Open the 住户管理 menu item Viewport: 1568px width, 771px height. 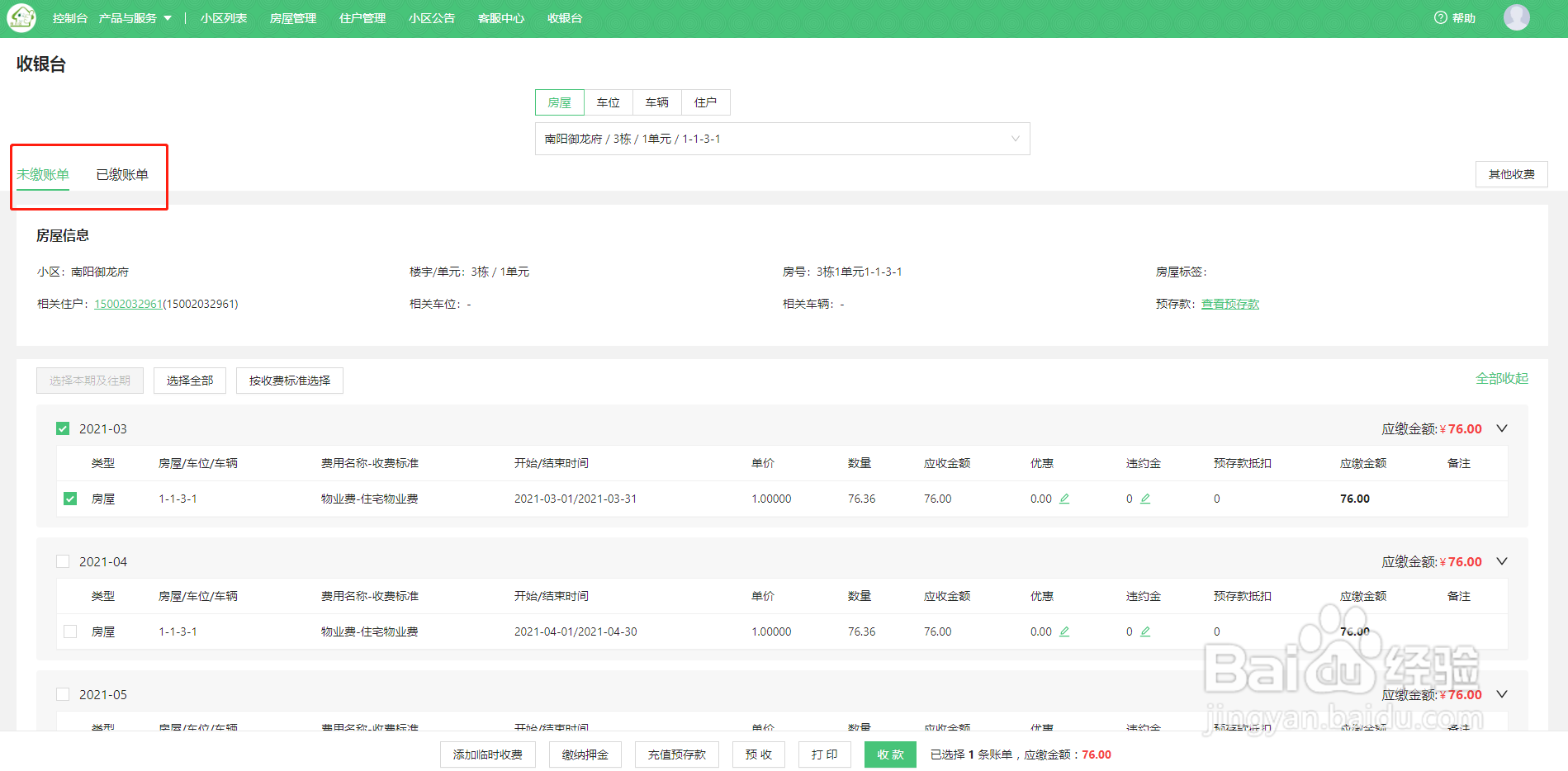pos(362,17)
